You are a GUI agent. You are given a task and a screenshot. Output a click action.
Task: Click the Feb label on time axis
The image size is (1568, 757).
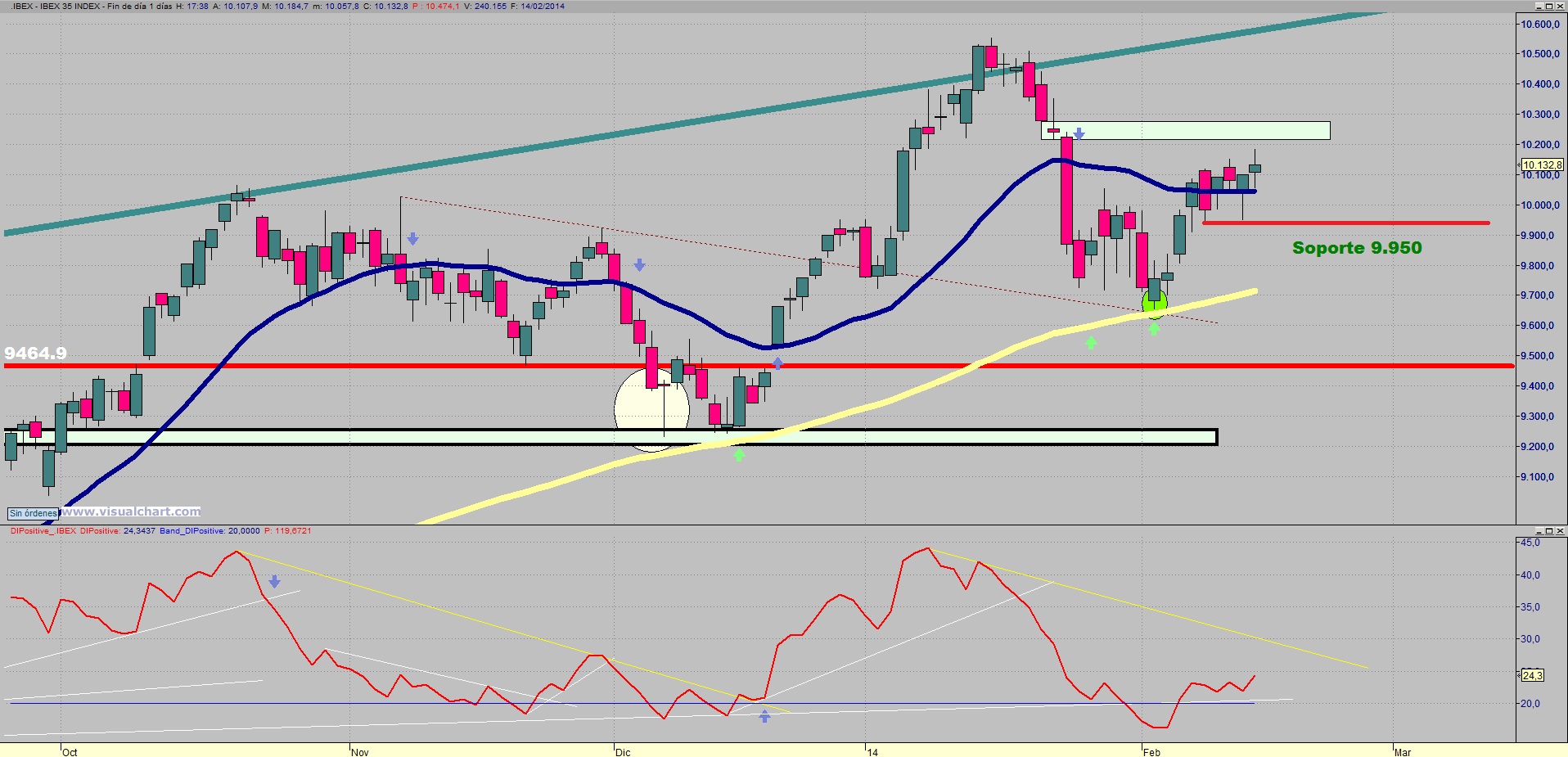tap(1151, 752)
